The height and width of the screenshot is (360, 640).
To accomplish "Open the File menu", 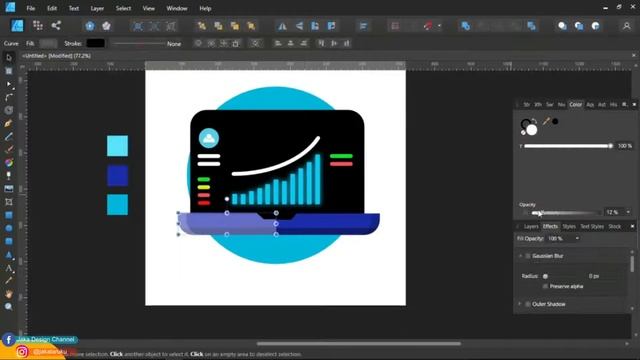I will point(31,8).
